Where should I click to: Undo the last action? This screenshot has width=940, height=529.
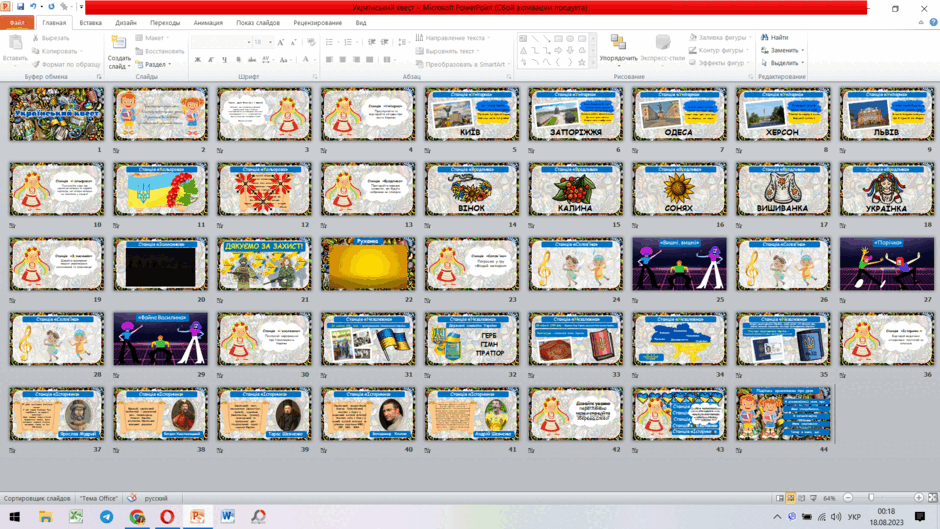(33, 7)
